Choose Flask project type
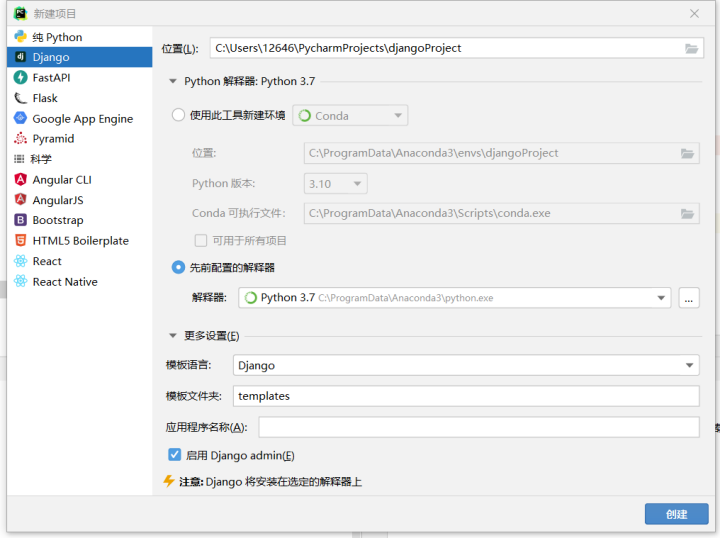Image resolution: width=720 pixels, height=538 pixels. tap(79, 98)
